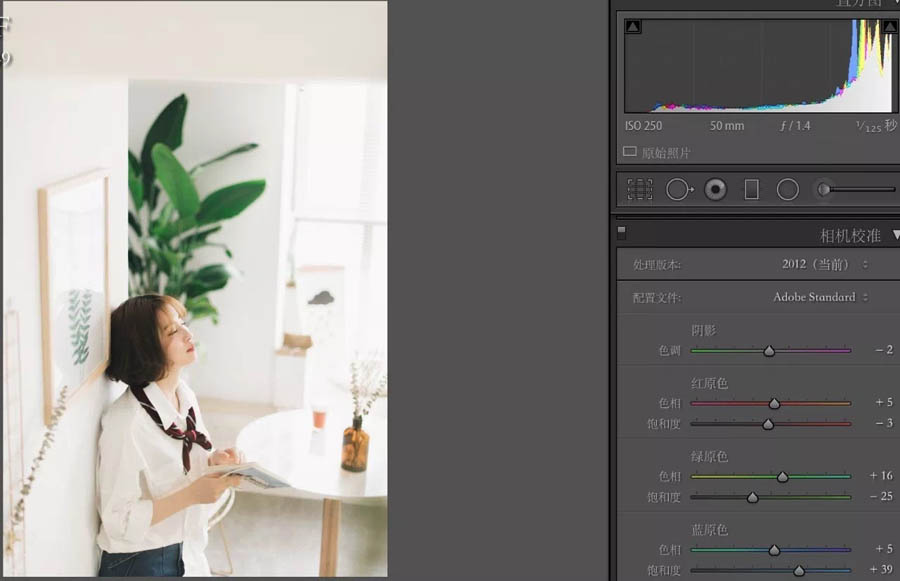The image size is (900, 581).
Task: Select the Spot Removal tool
Action: coord(679,189)
